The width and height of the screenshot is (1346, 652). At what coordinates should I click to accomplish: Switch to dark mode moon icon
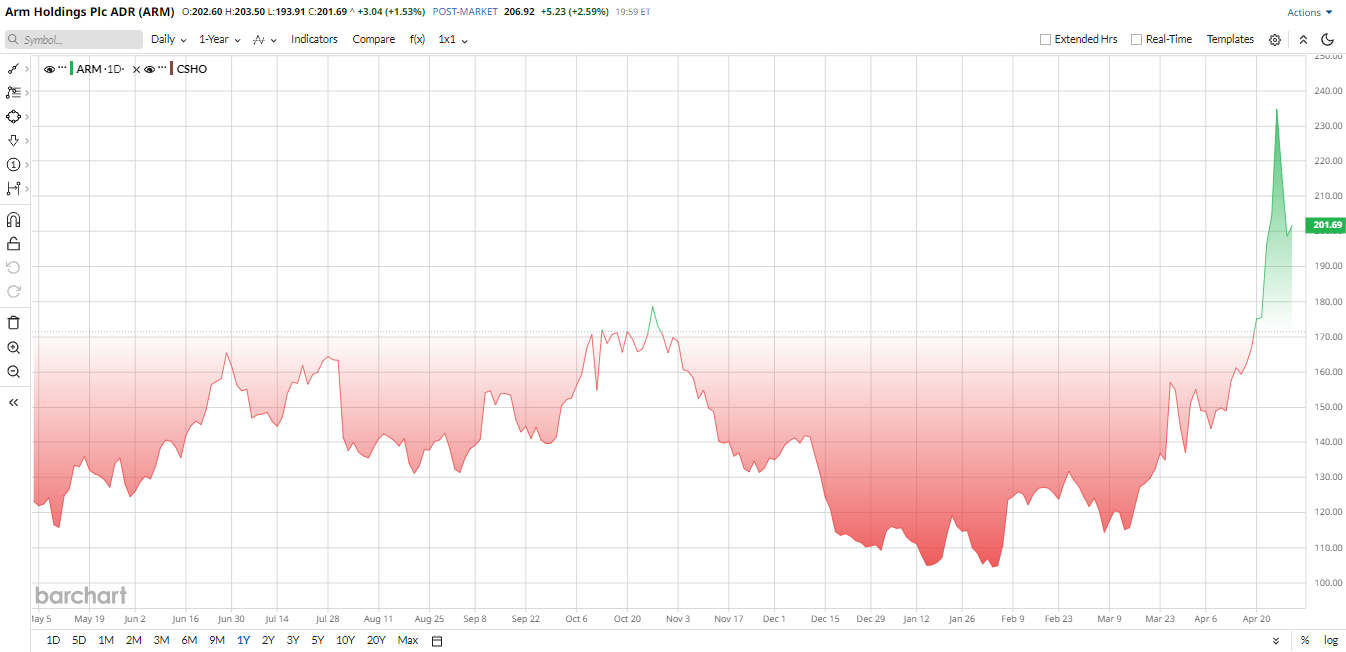1328,40
